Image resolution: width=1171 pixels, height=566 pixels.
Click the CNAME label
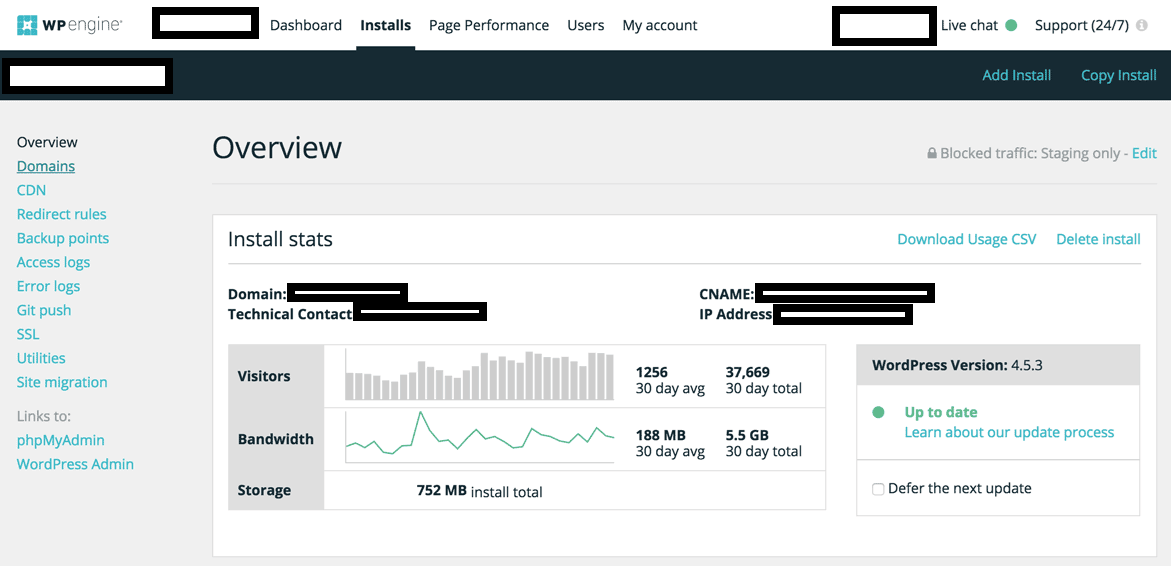click(x=727, y=294)
